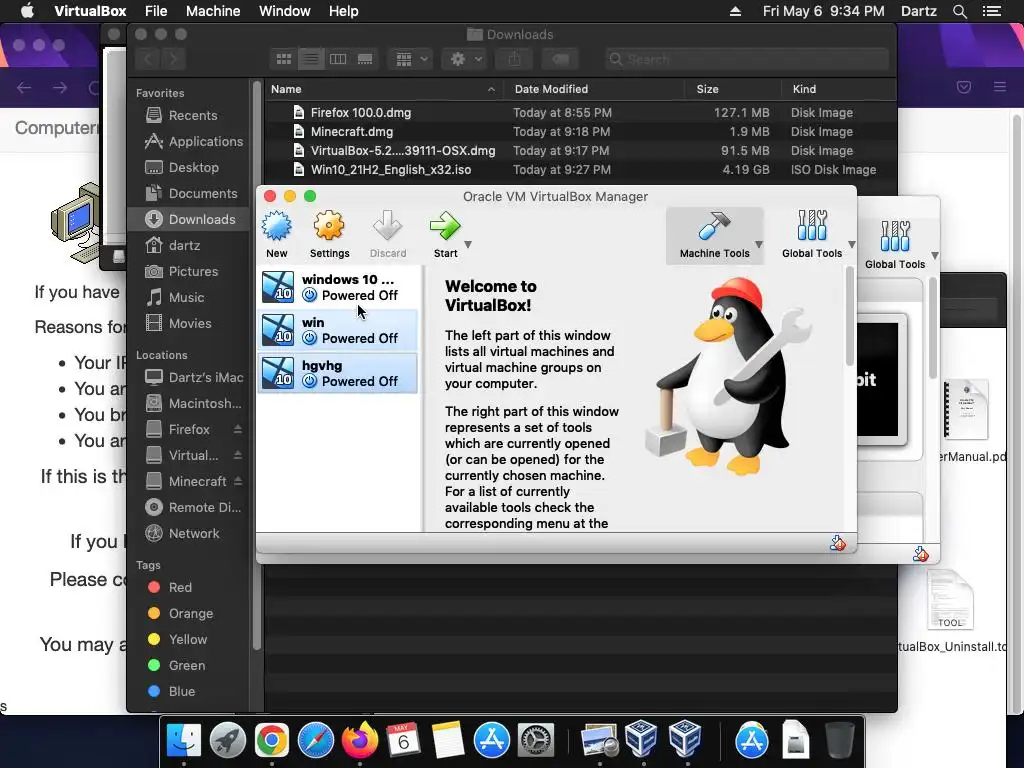
Task: Click Finder edit tags button
Action: pyautogui.click(x=560, y=59)
